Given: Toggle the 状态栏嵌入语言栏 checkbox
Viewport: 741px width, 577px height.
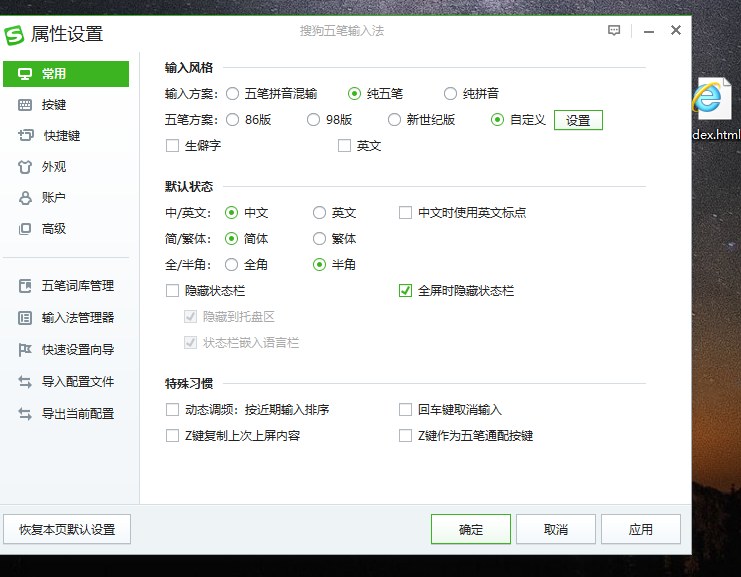Looking at the screenshot, I should pos(190,343).
